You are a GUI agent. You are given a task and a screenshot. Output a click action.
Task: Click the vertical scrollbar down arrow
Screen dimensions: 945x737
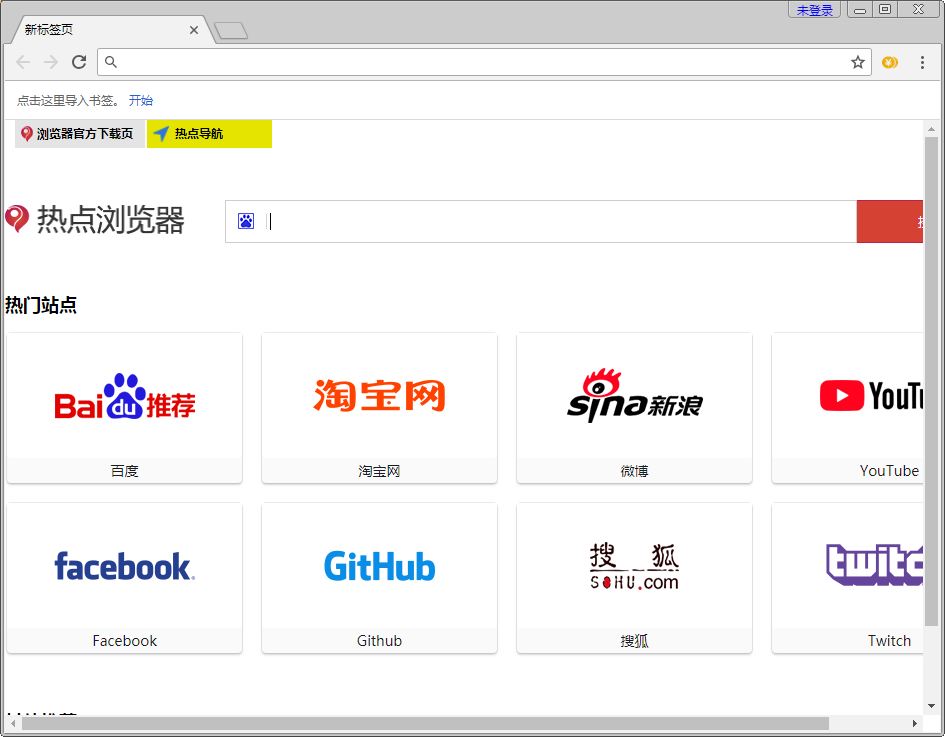931,706
